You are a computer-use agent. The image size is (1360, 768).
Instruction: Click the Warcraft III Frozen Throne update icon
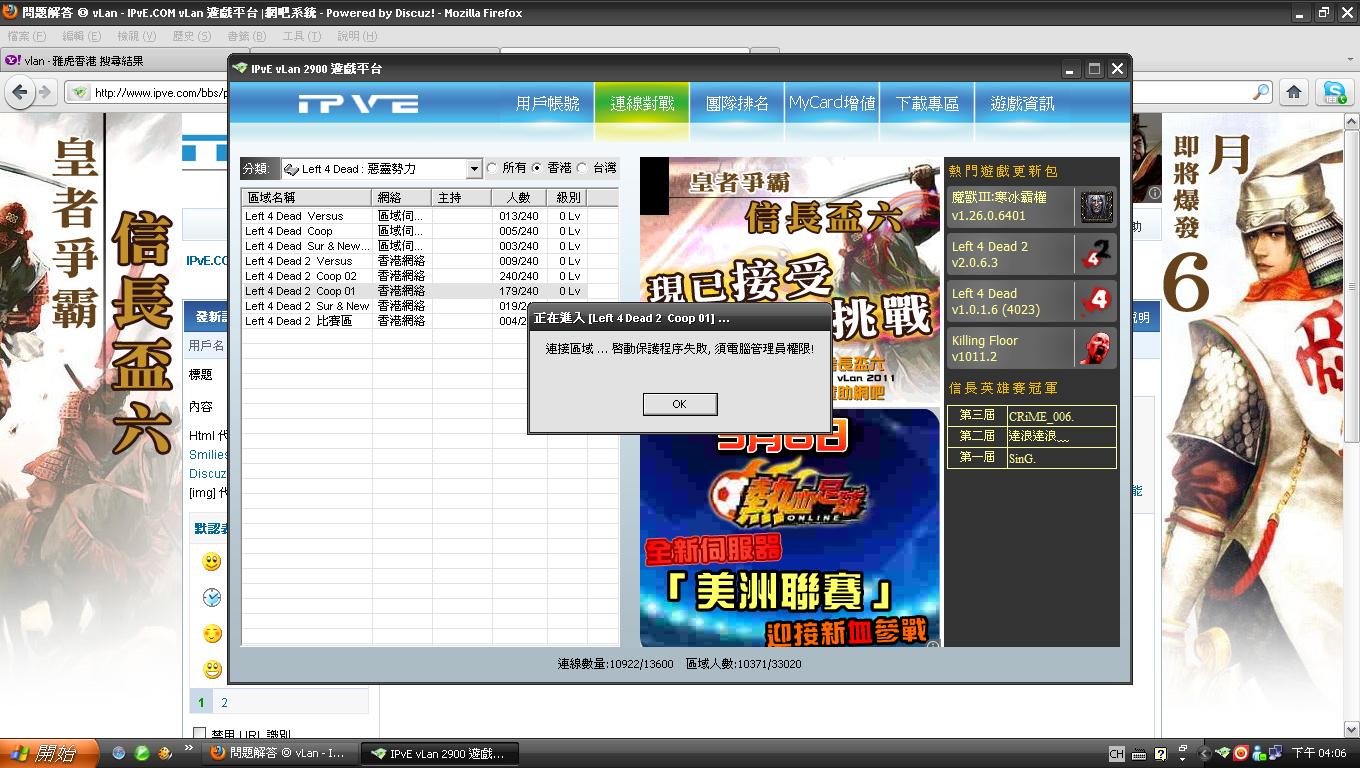pyautogui.click(x=1096, y=207)
